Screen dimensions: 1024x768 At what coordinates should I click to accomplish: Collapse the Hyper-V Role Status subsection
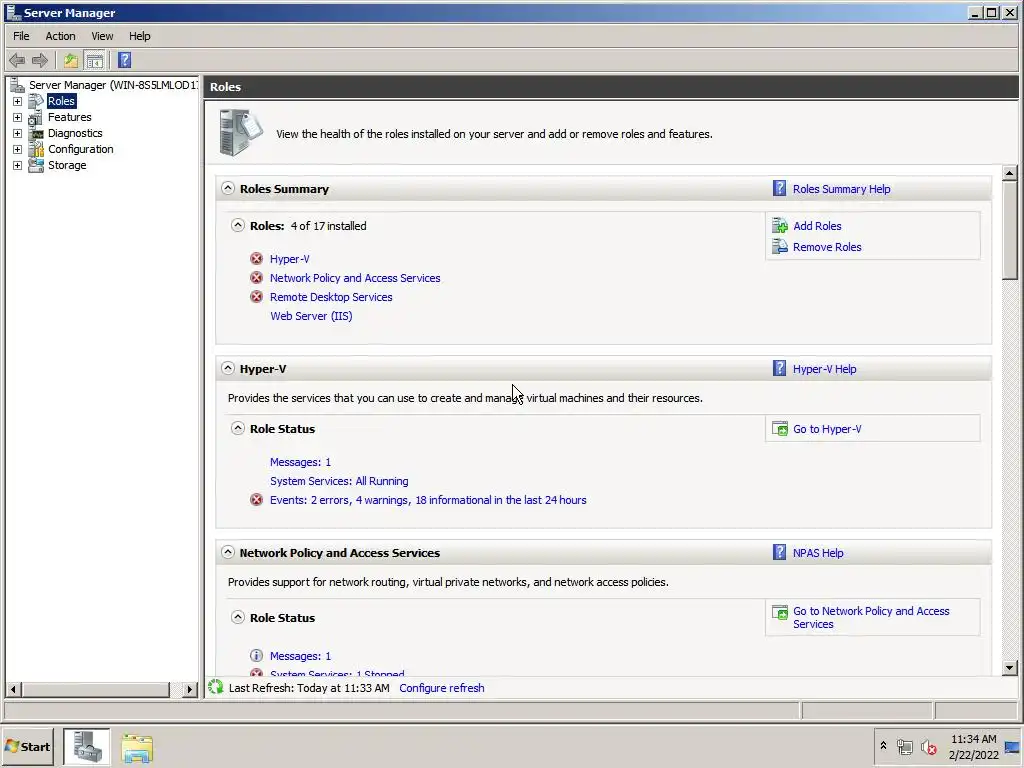point(238,428)
